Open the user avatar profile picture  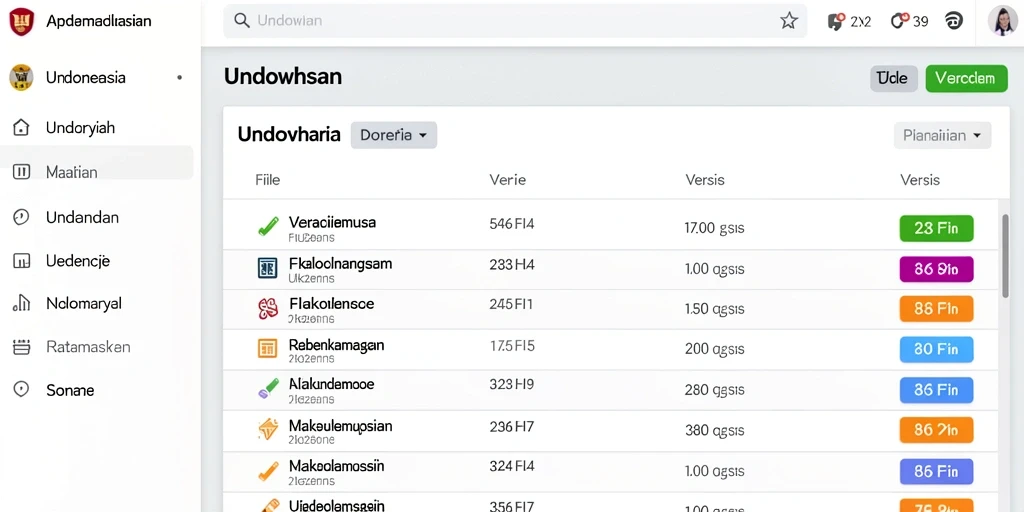coord(1002,21)
